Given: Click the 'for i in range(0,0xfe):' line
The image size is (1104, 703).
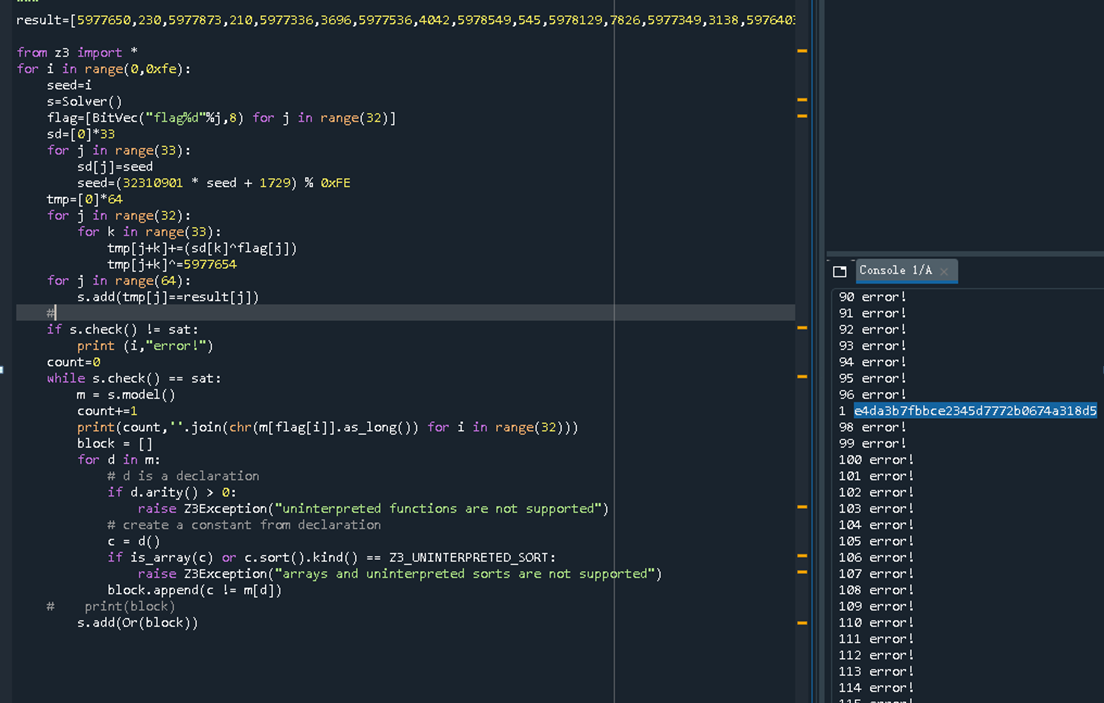Looking at the screenshot, I should pyautogui.click(x=104, y=69).
